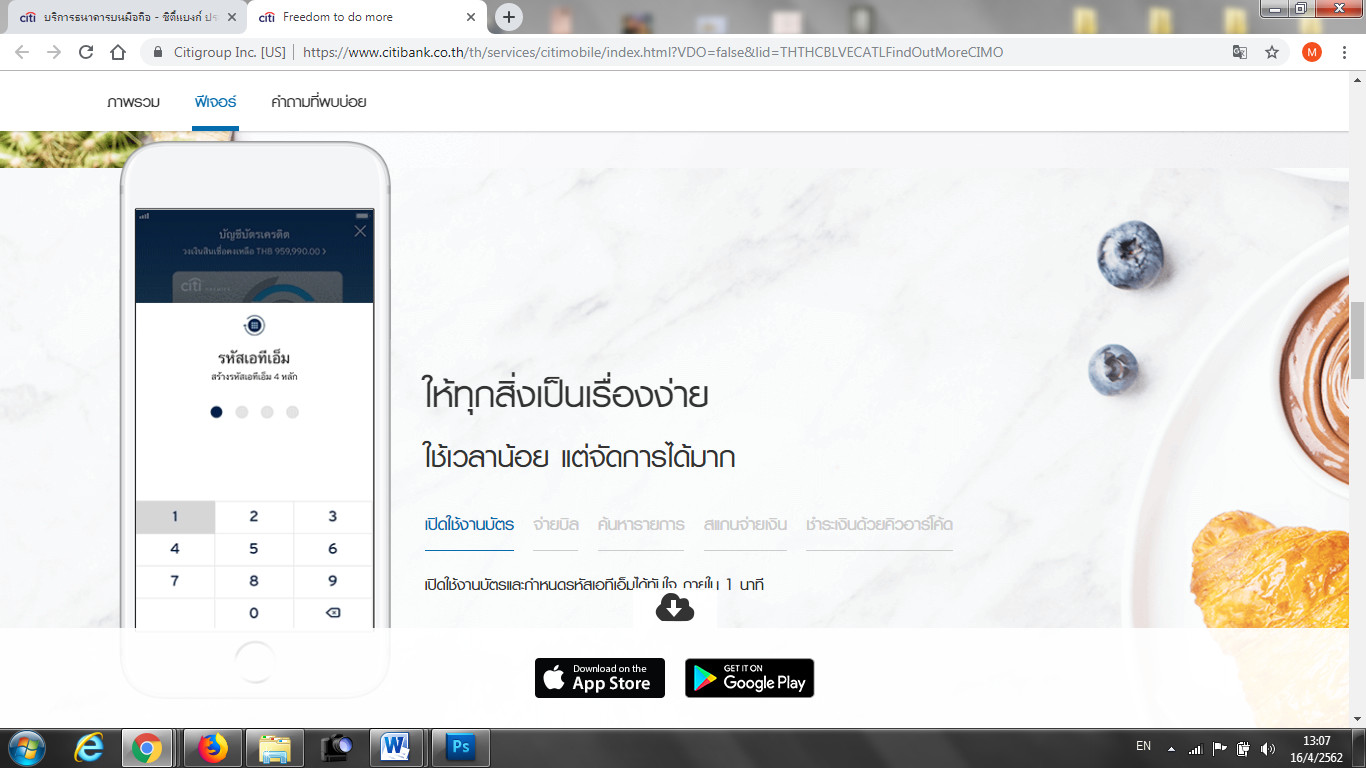Click the Chrome taskbar icon
This screenshot has height=768, width=1366.
(147, 747)
